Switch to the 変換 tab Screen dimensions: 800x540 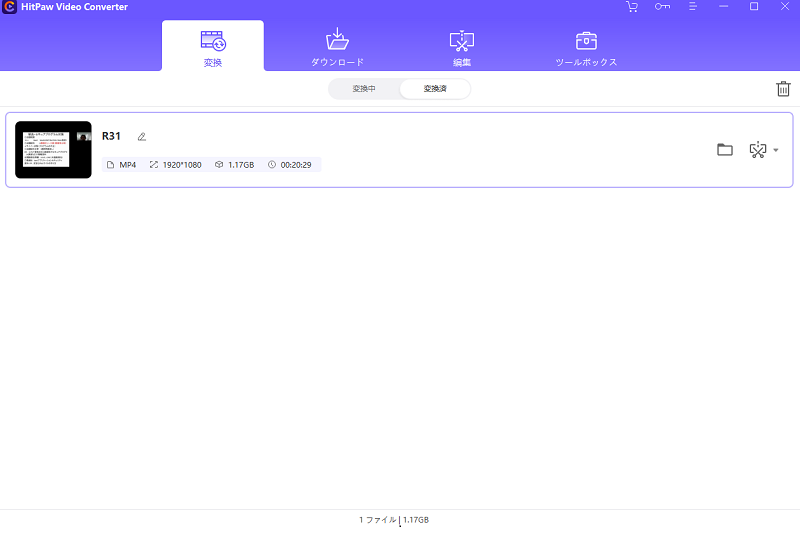[213, 48]
